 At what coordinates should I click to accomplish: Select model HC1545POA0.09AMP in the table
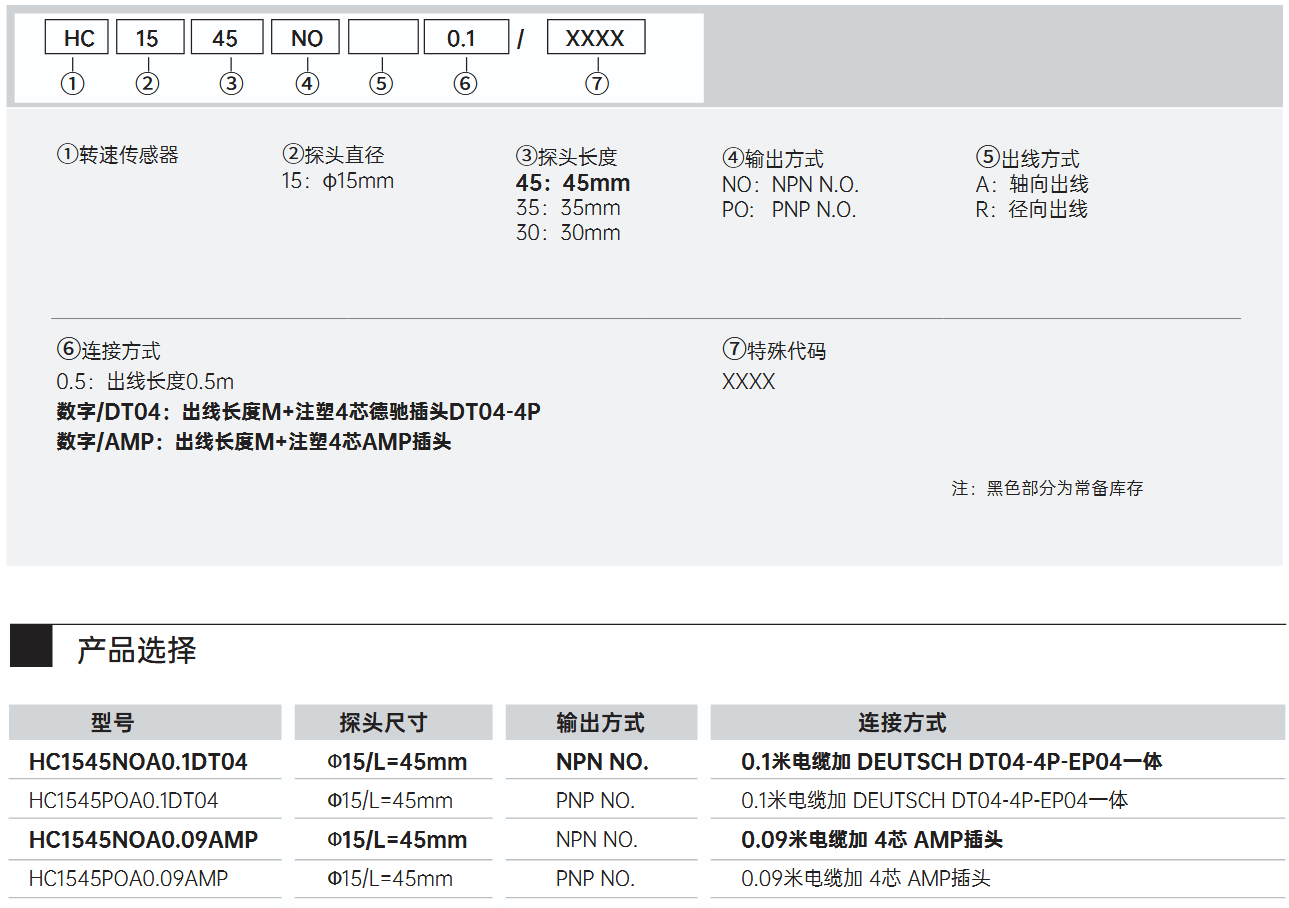tap(128, 879)
